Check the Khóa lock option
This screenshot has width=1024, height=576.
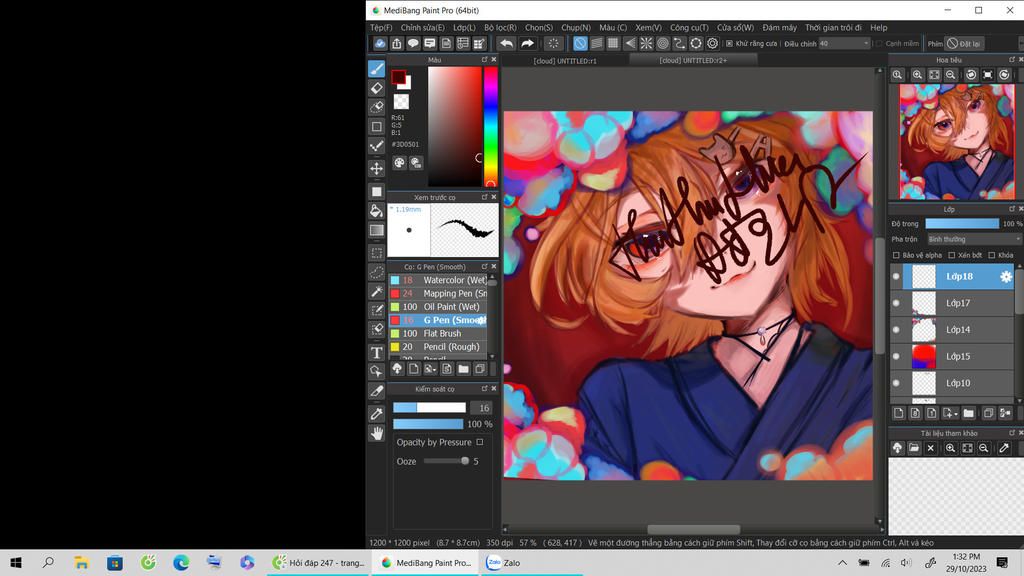pos(991,255)
